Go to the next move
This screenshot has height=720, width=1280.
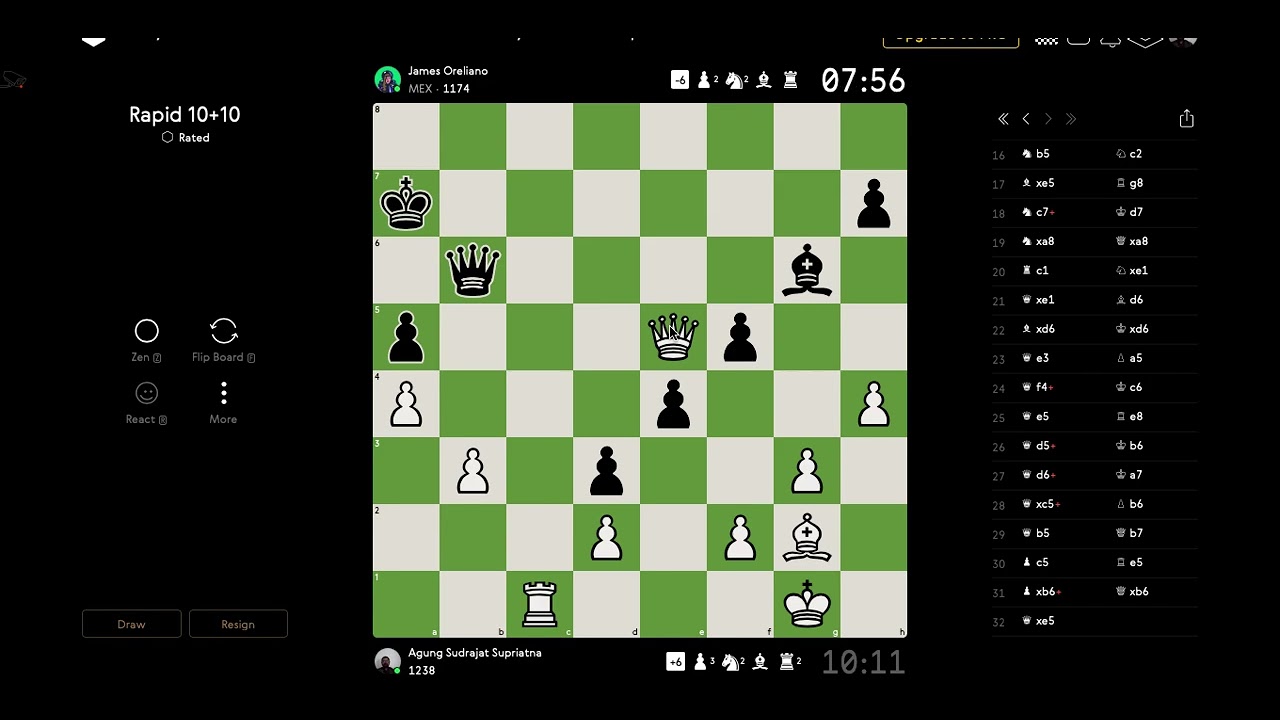click(1048, 119)
